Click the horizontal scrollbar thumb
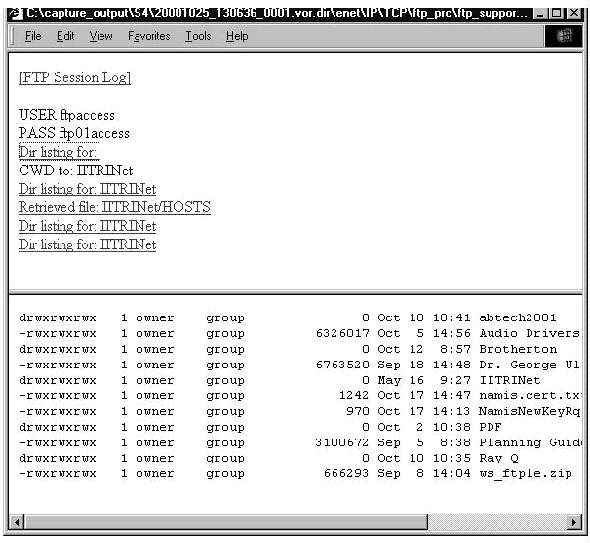The width and height of the screenshot is (590, 543). coord(226,522)
